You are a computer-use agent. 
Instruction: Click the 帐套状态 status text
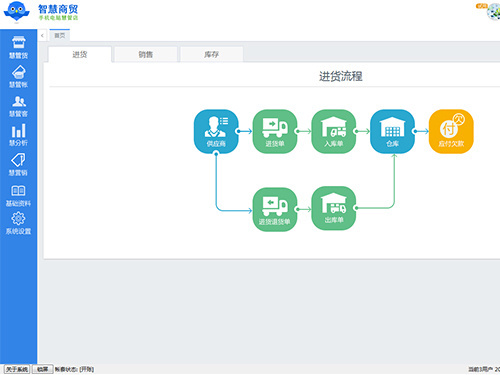click(74, 369)
